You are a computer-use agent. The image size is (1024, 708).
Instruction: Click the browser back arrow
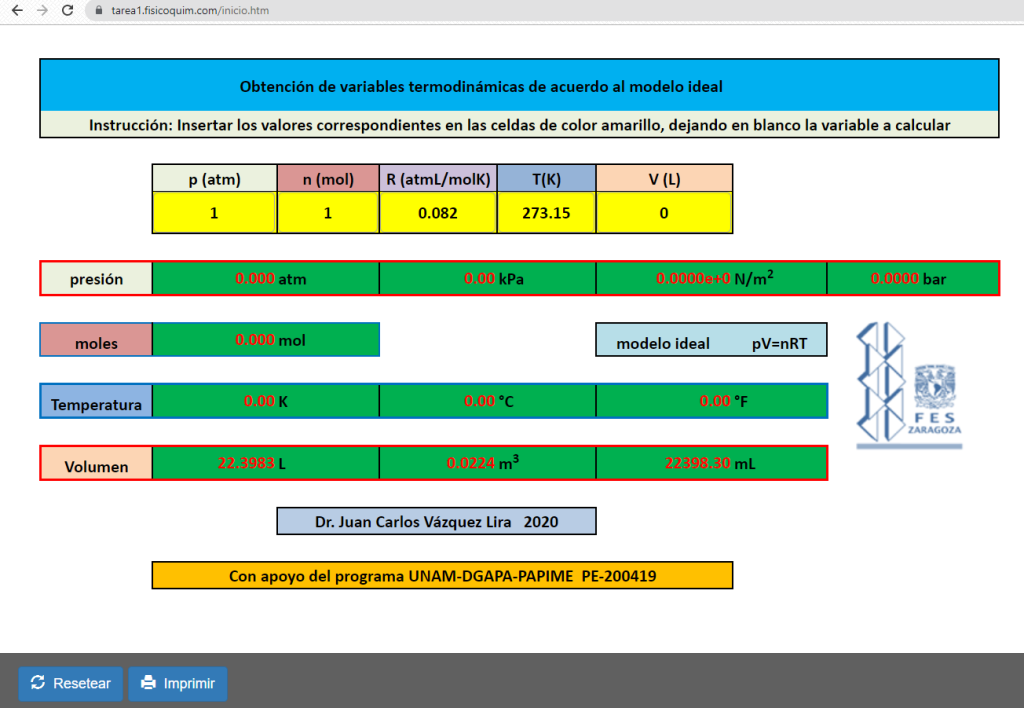tap(17, 10)
